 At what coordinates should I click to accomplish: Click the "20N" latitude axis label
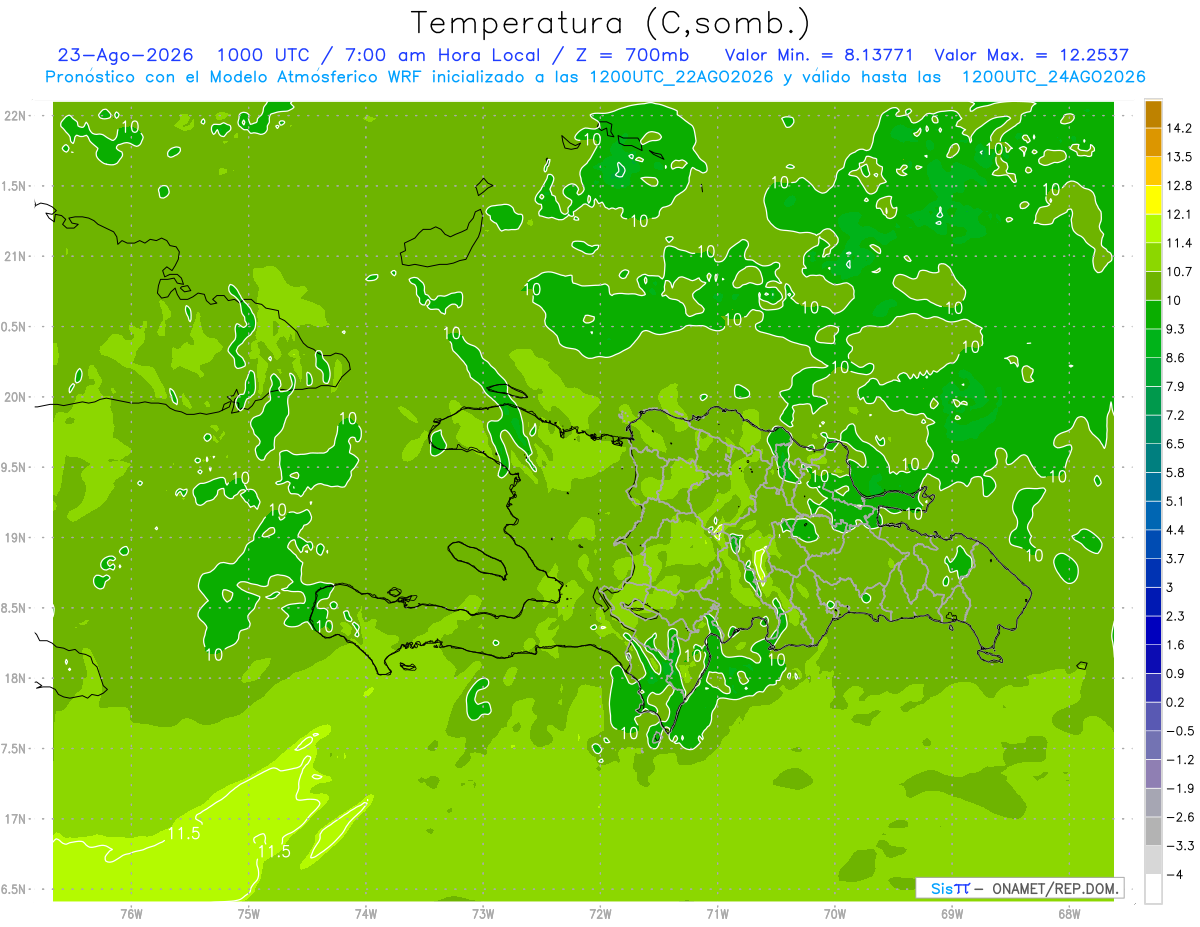[x=15, y=397]
